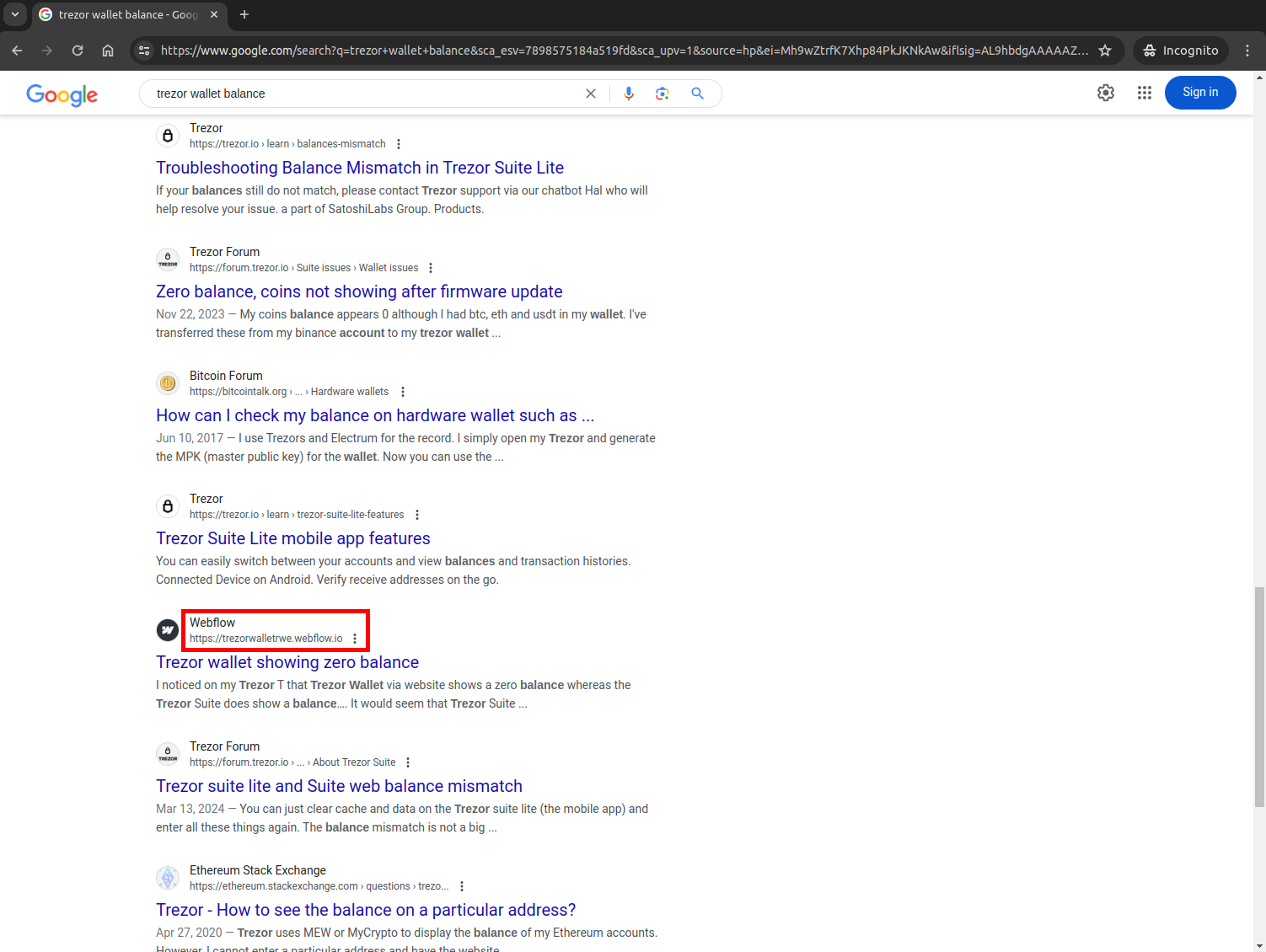Open a new tab with plus button
1266x952 pixels.
click(x=244, y=14)
